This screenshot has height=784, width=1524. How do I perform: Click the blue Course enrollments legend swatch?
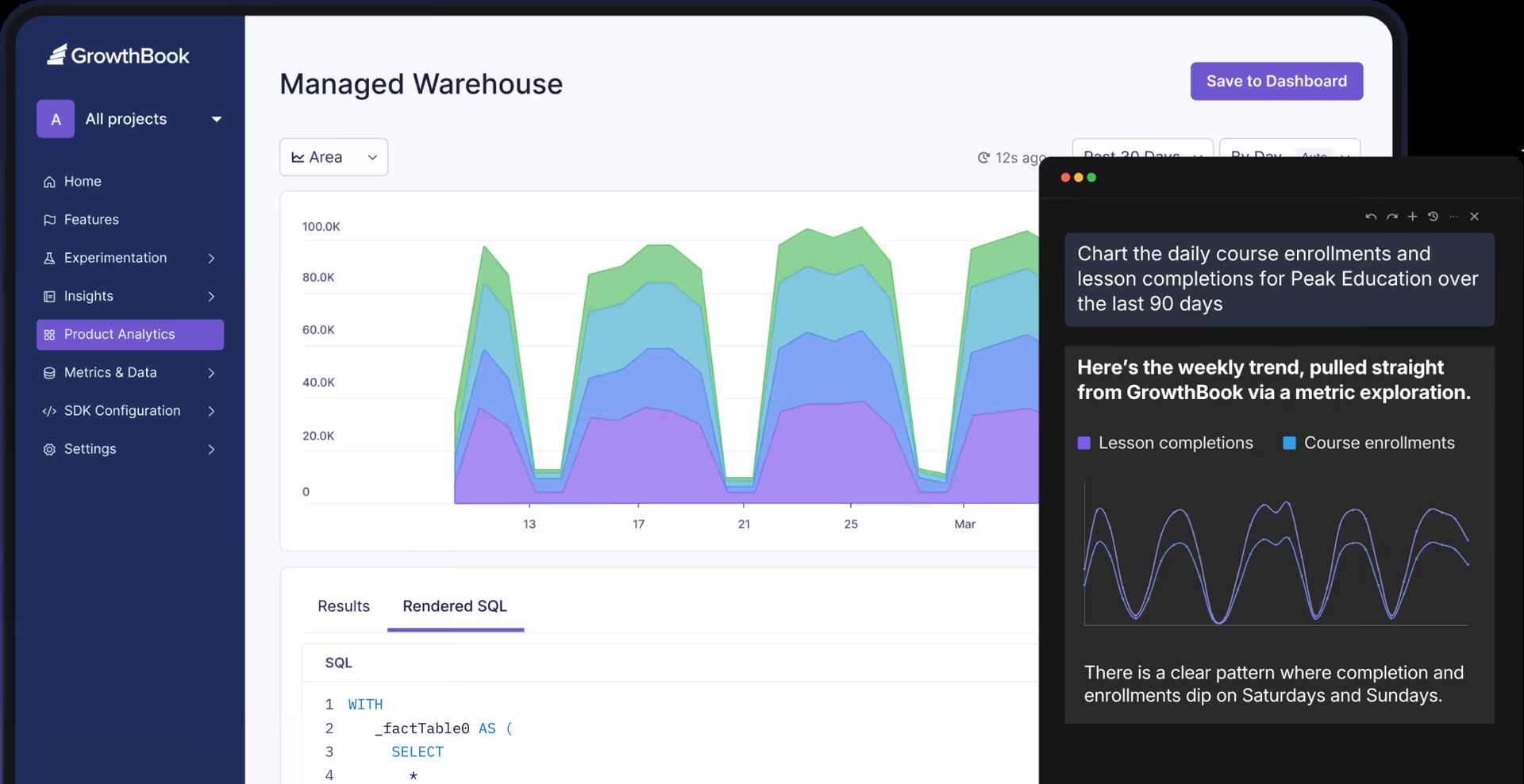(1290, 443)
